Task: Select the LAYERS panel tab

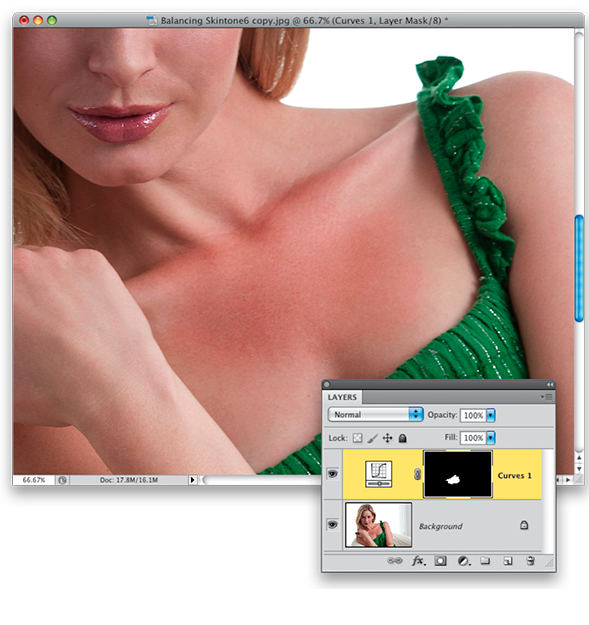Action: pyautogui.click(x=342, y=397)
